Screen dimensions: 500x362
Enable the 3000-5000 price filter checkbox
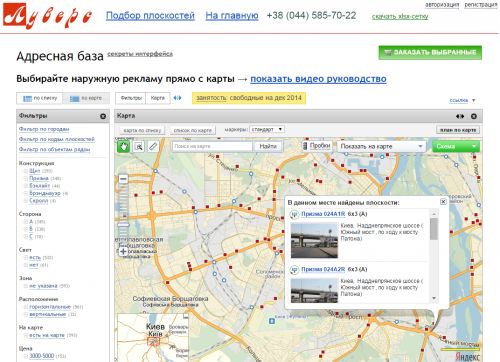point(26,356)
